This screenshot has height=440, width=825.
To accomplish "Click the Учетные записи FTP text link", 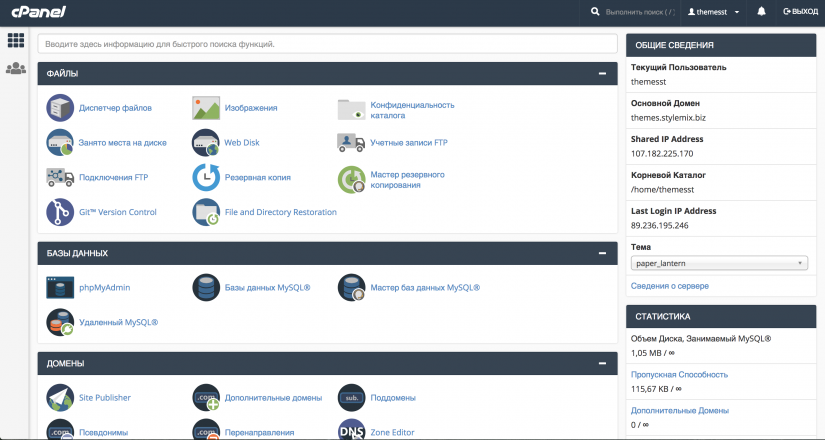I will click(409, 143).
